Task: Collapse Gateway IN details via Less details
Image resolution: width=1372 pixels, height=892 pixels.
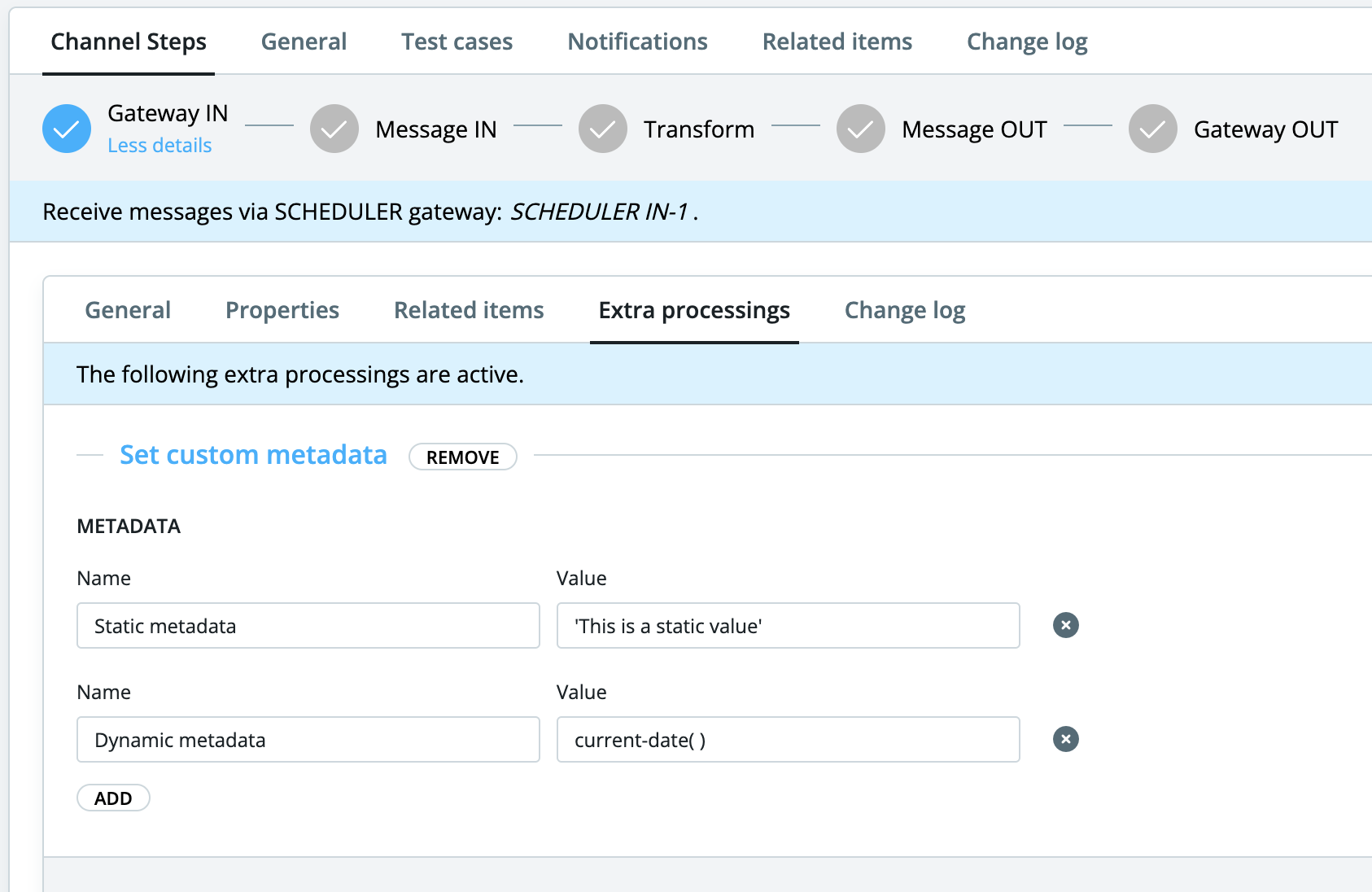Action: (159, 145)
